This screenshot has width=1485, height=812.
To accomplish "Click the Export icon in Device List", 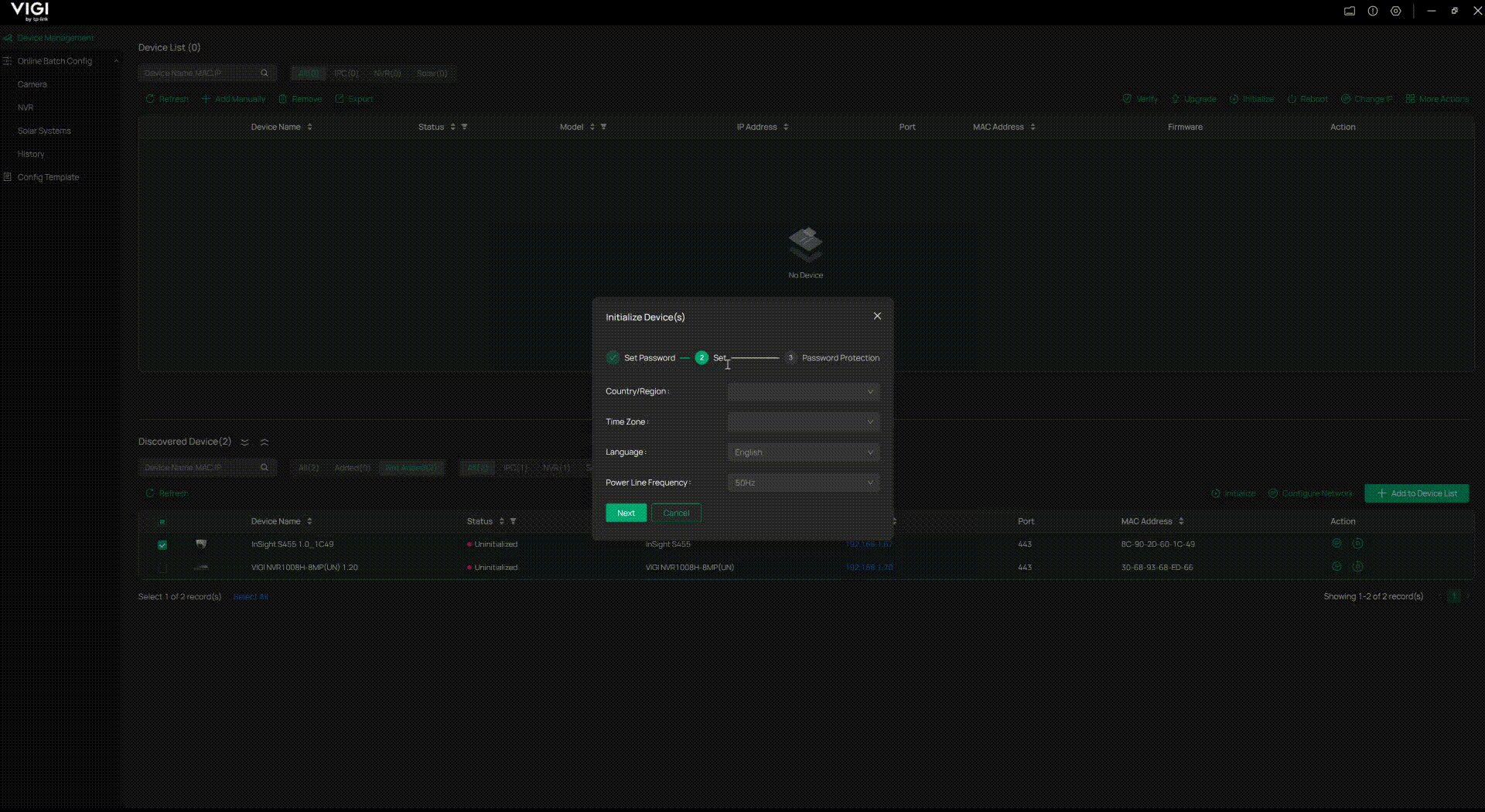I will coord(354,99).
